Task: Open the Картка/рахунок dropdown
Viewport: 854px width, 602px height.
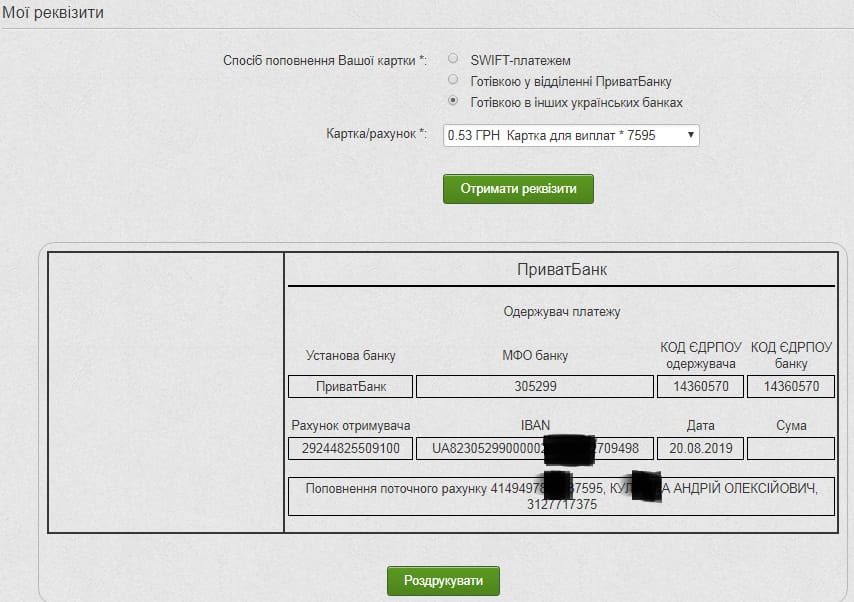Action: [571, 135]
